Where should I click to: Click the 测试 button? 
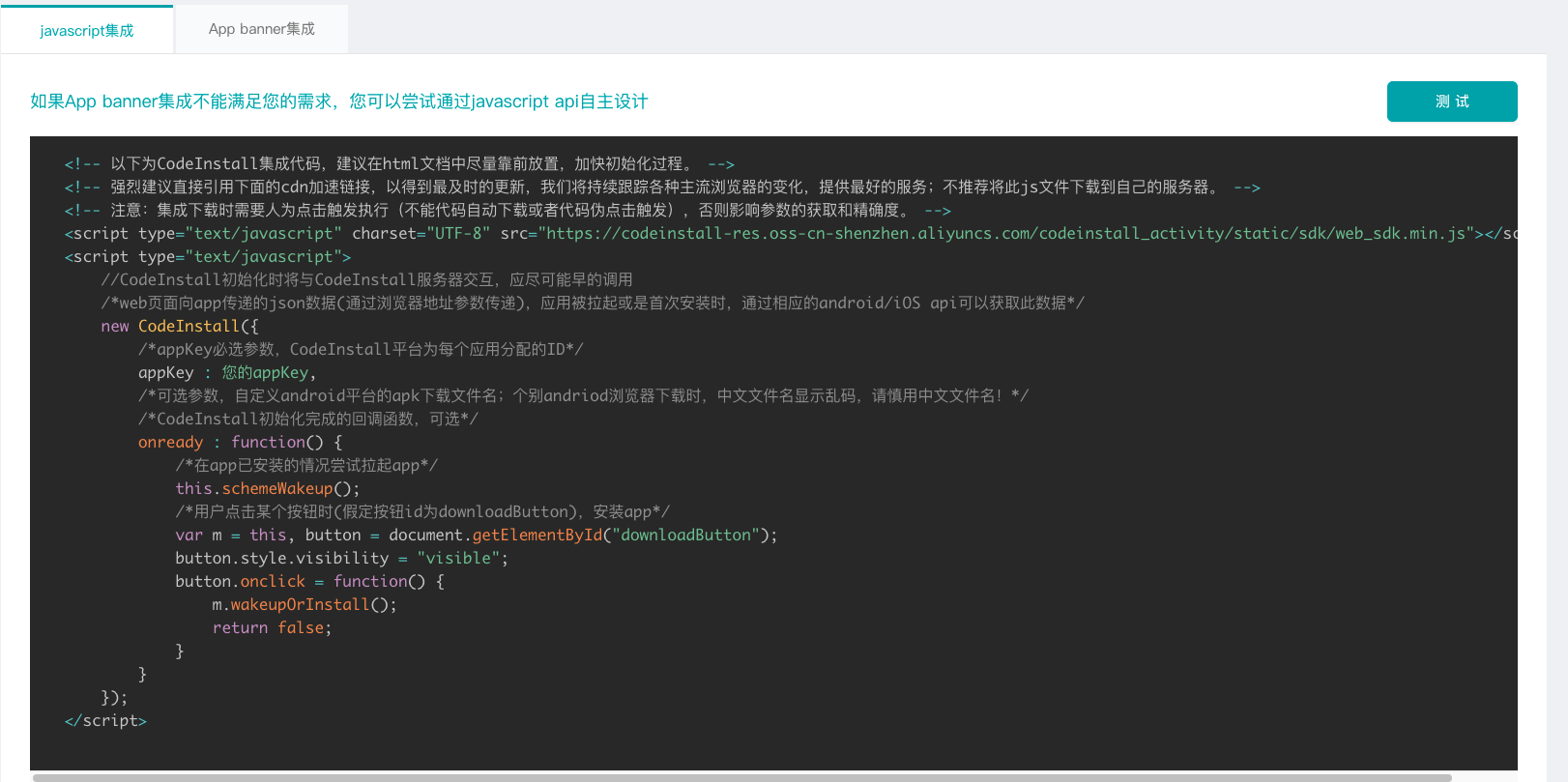tap(1452, 101)
